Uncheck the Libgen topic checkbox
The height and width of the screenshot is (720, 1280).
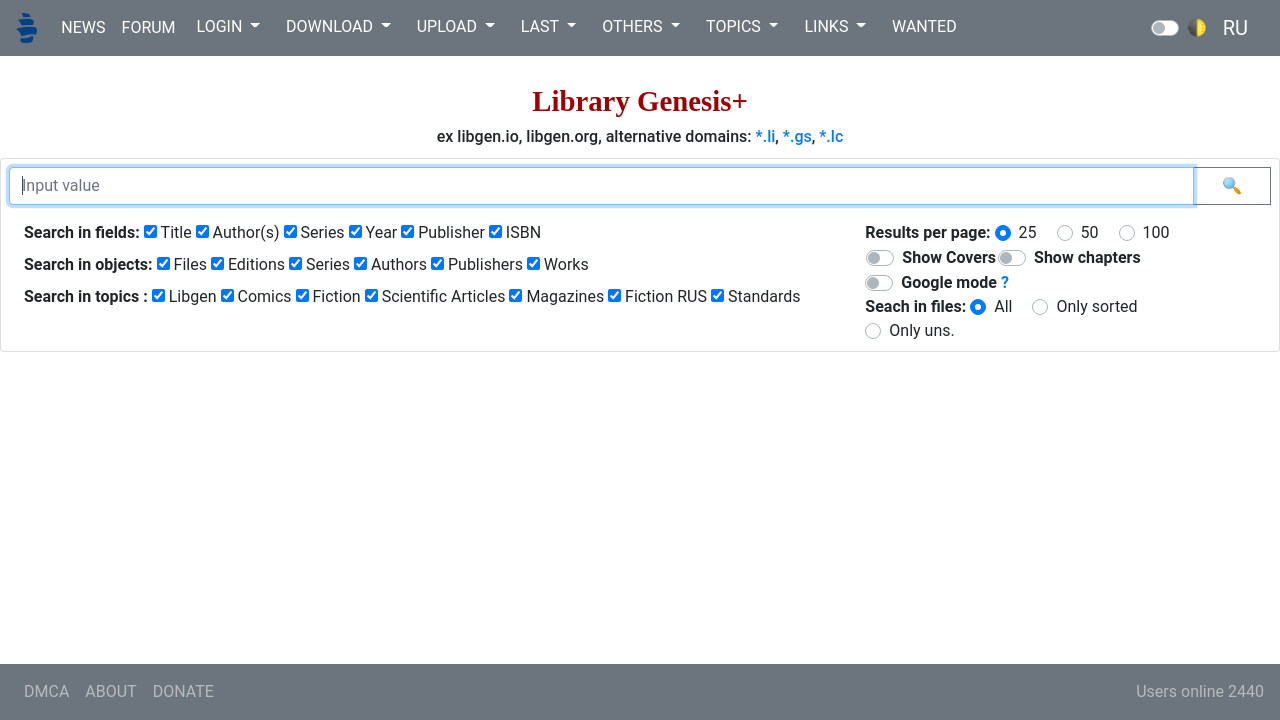point(158,296)
